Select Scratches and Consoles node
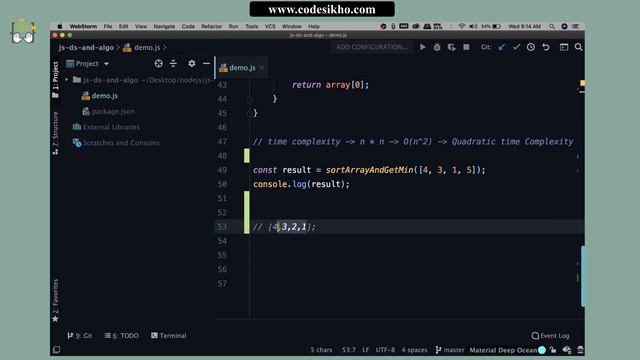 [116, 142]
